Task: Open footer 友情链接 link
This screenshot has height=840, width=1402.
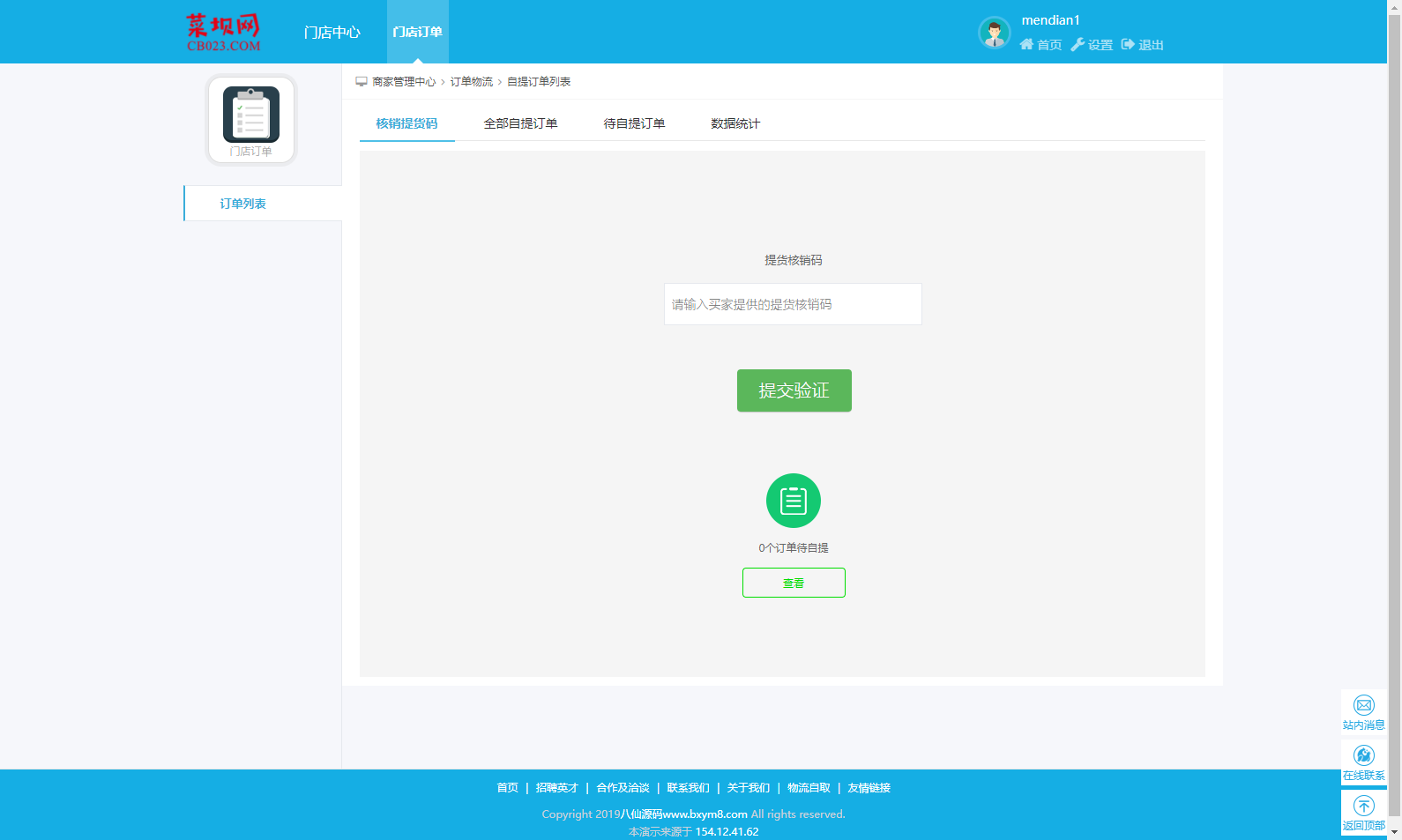Action: pyautogui.click(x=869, y=788)
